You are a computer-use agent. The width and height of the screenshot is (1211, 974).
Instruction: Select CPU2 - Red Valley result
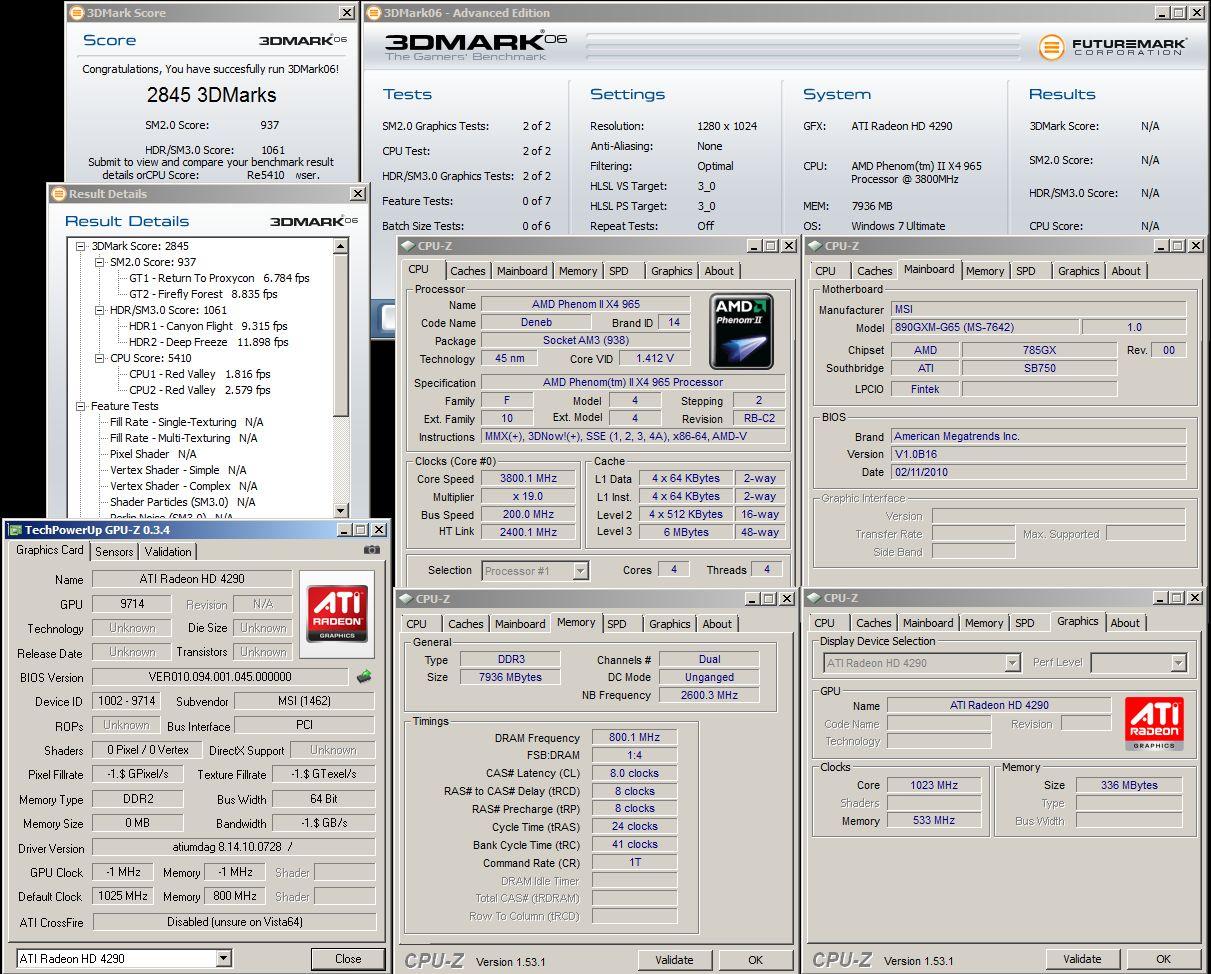tap(199, 390)
